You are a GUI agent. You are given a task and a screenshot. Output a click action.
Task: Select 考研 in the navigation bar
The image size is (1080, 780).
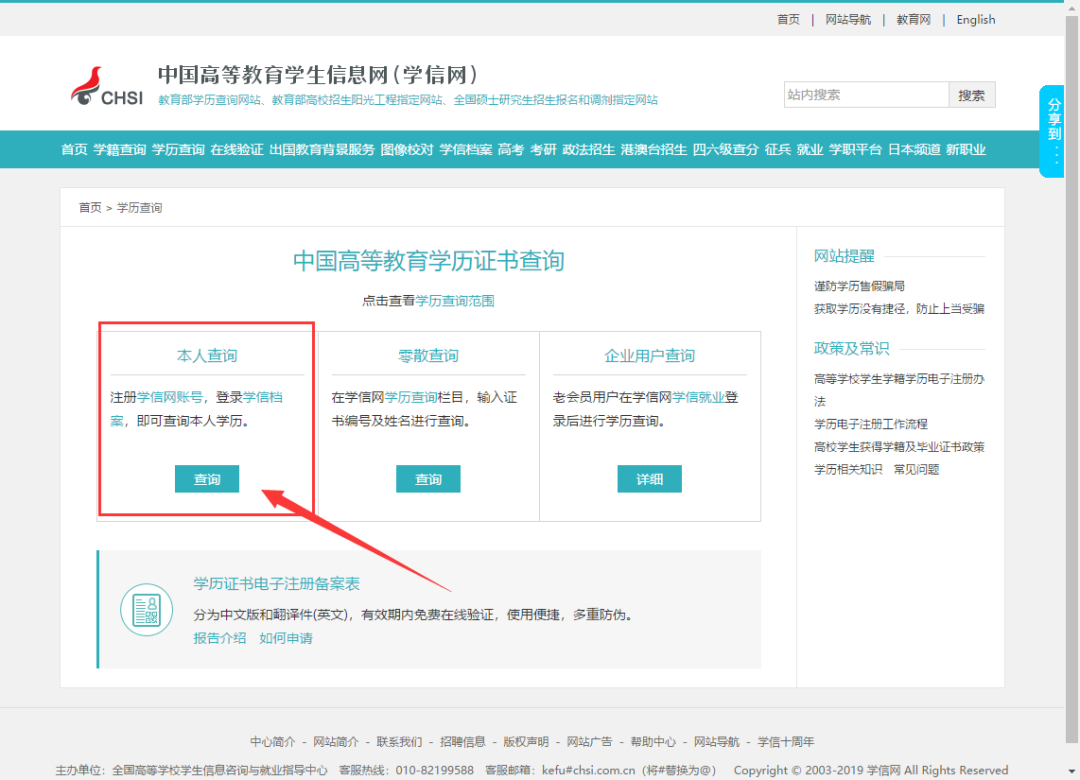[x=543, y=150]
